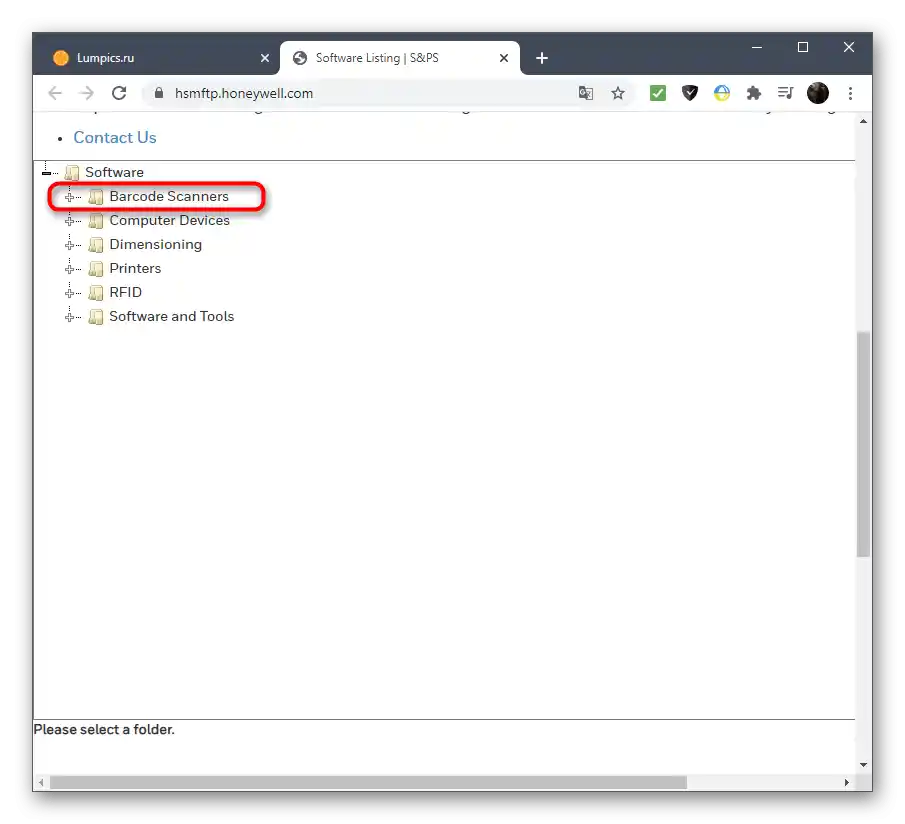The height and width of the screenshot is (824, 905).
Task: Click the scroll down arrow
Action: [x=863, y=765]
